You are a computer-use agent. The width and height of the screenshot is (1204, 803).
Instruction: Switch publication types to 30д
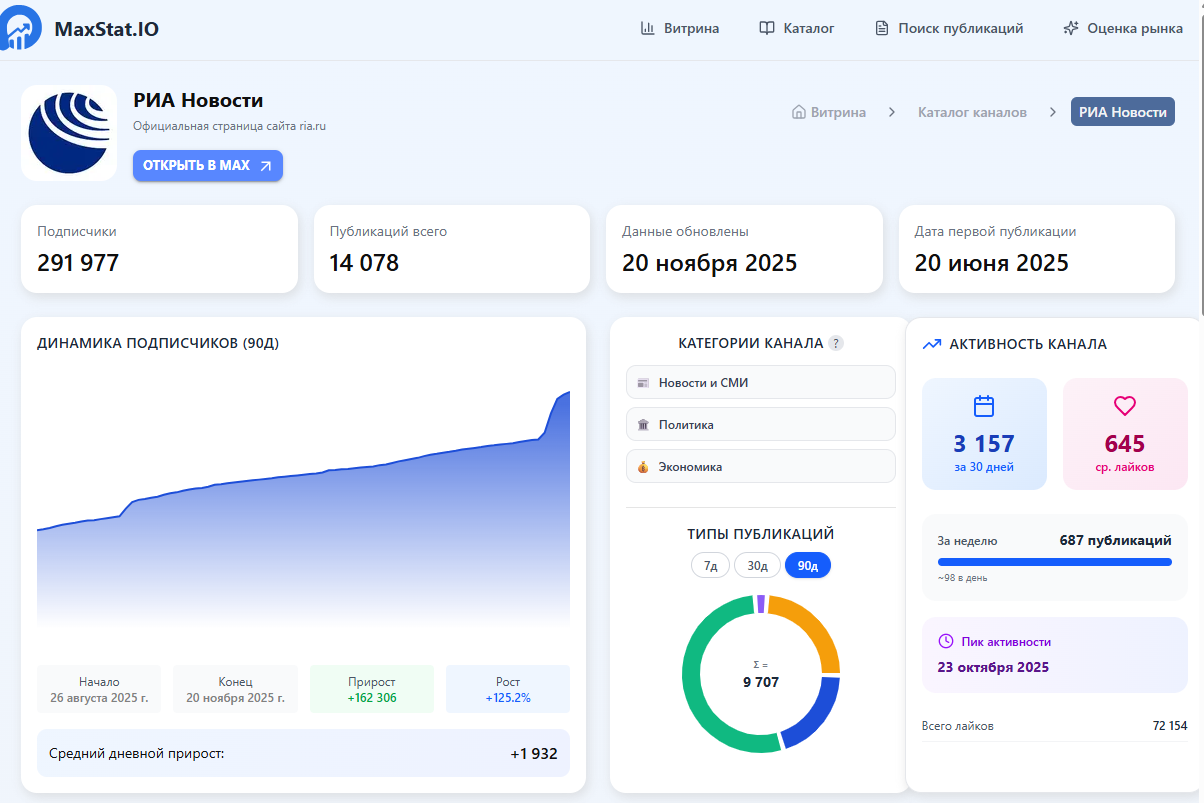click(x=757, y=565)
